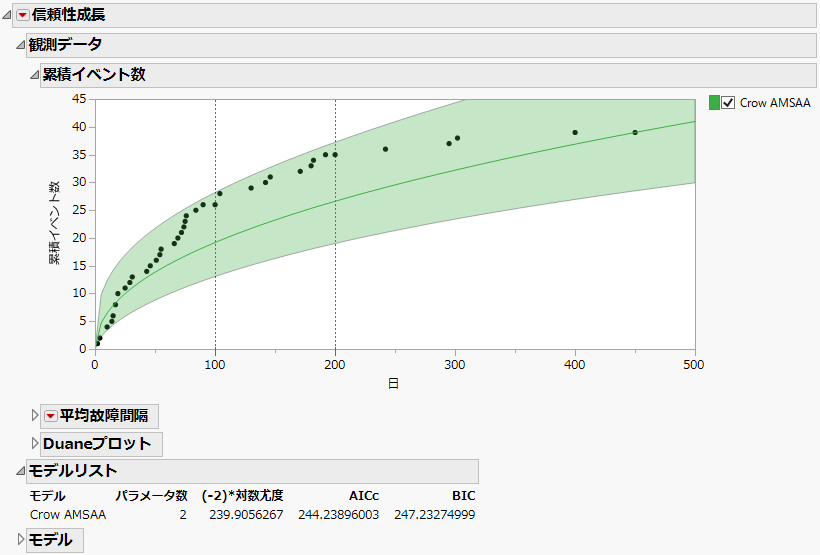Screen dimensions: 820x555
Task: Expand the モデル section at the bottom
Action: tap(20, 539)
